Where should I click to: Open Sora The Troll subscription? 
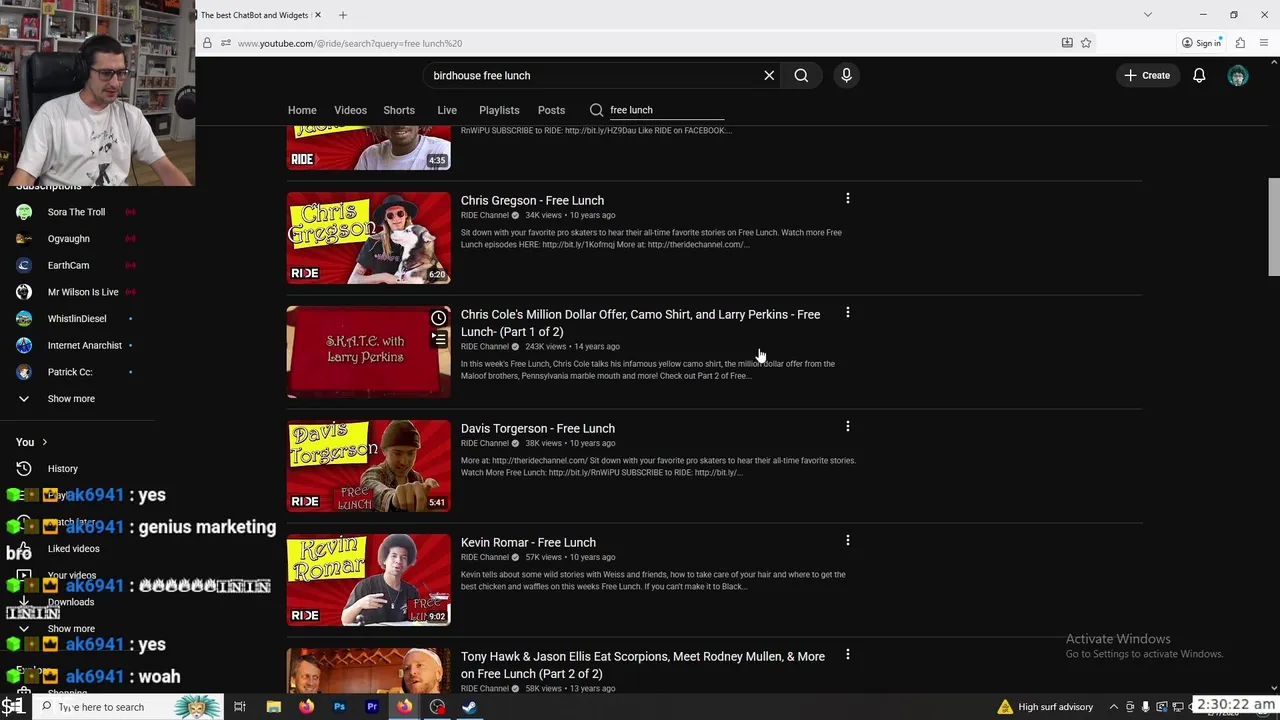point(76,212)
